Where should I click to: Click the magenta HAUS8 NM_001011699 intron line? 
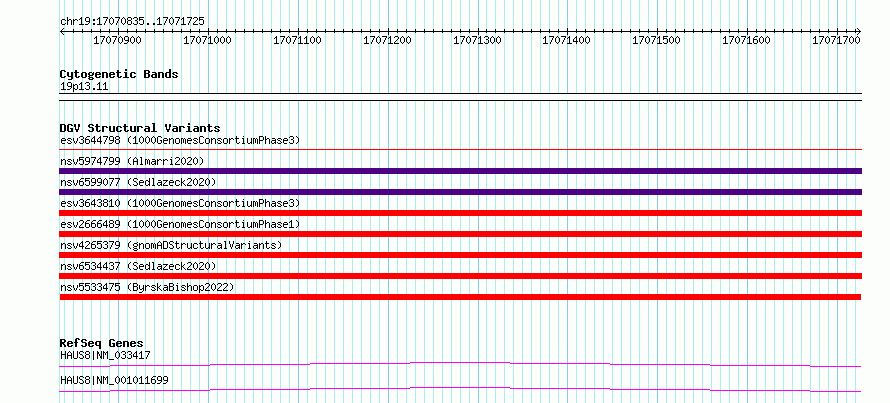point(460,389)
